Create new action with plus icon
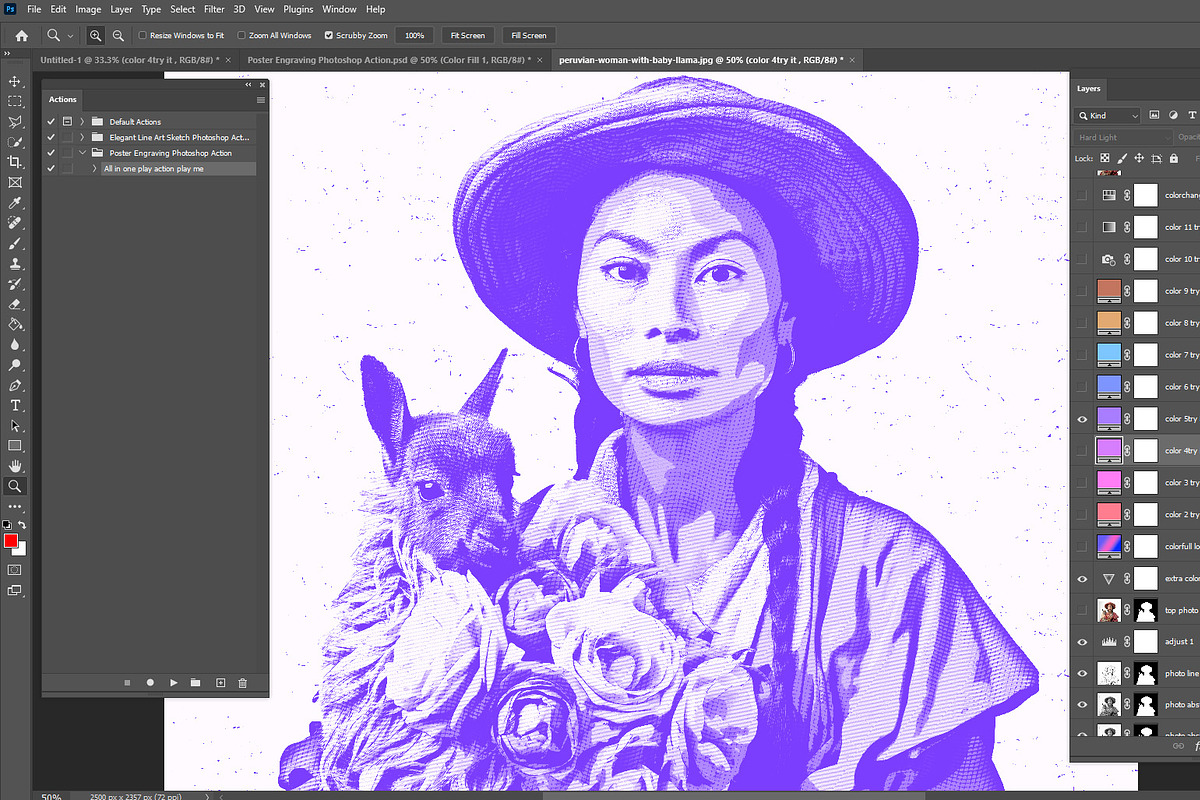1200x800 pixels. tap(220, 682)
